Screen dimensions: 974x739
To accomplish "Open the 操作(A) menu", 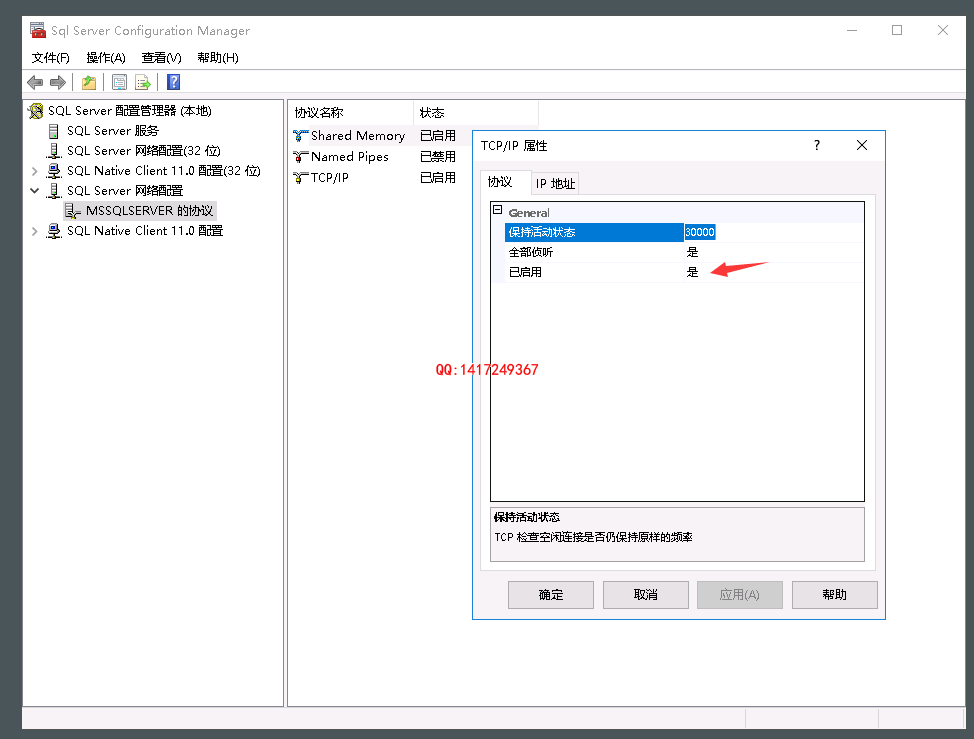I will (105, 58).
